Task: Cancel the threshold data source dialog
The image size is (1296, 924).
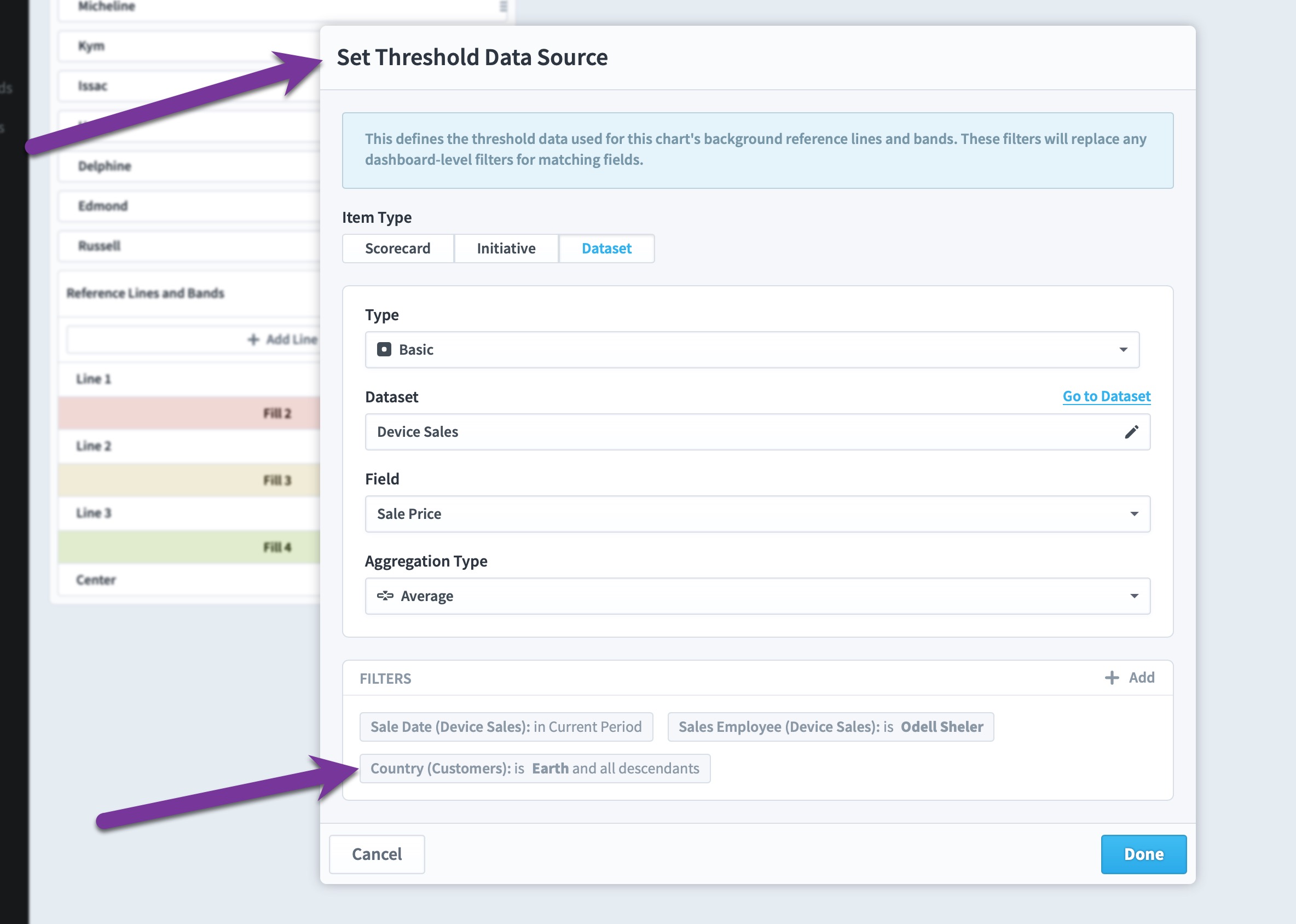Action: pyautogui.click(x=377, y=854)
